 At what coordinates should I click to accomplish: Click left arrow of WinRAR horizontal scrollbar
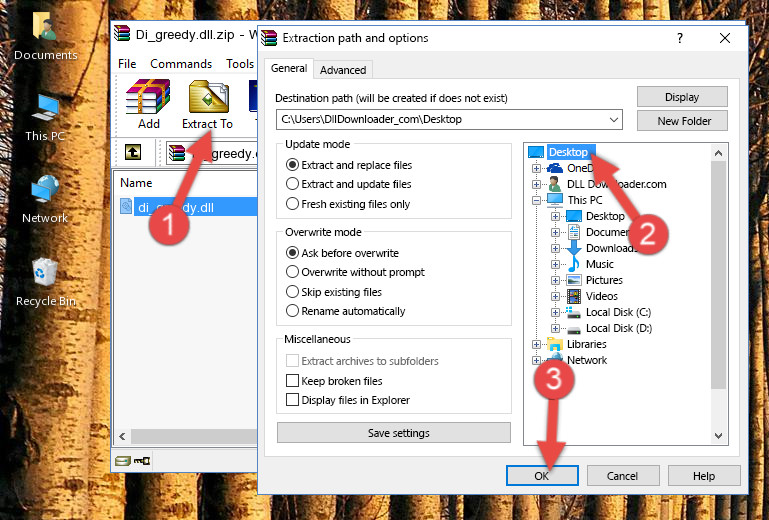[x=122, y=436]
